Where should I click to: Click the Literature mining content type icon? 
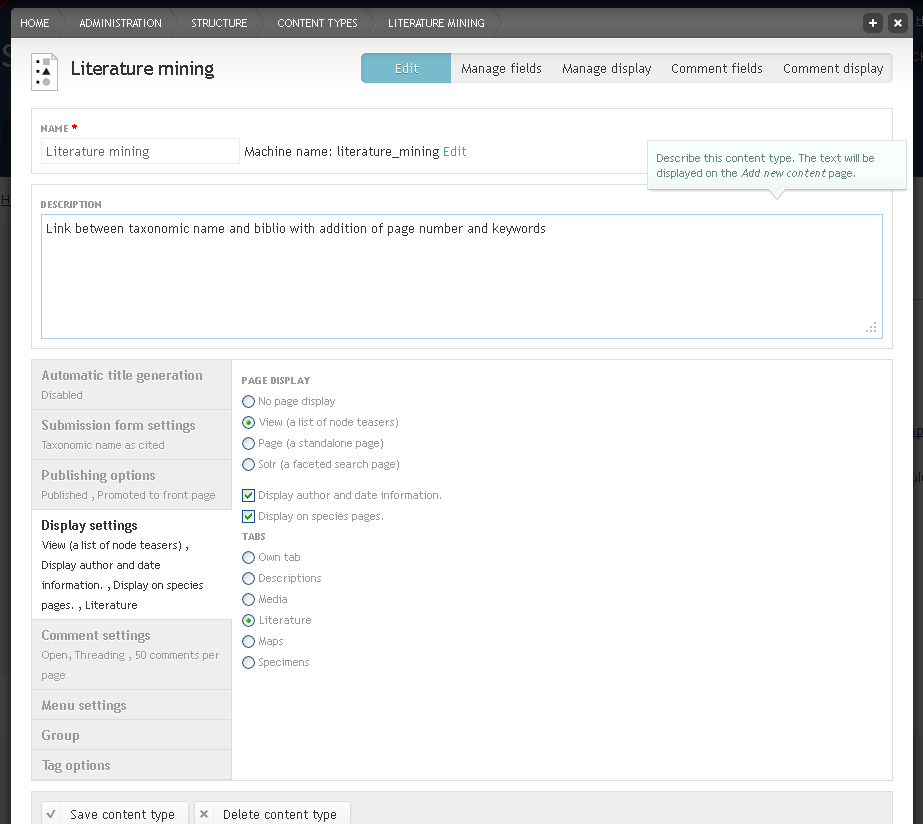pyautogui.click(x=45, y=72)
